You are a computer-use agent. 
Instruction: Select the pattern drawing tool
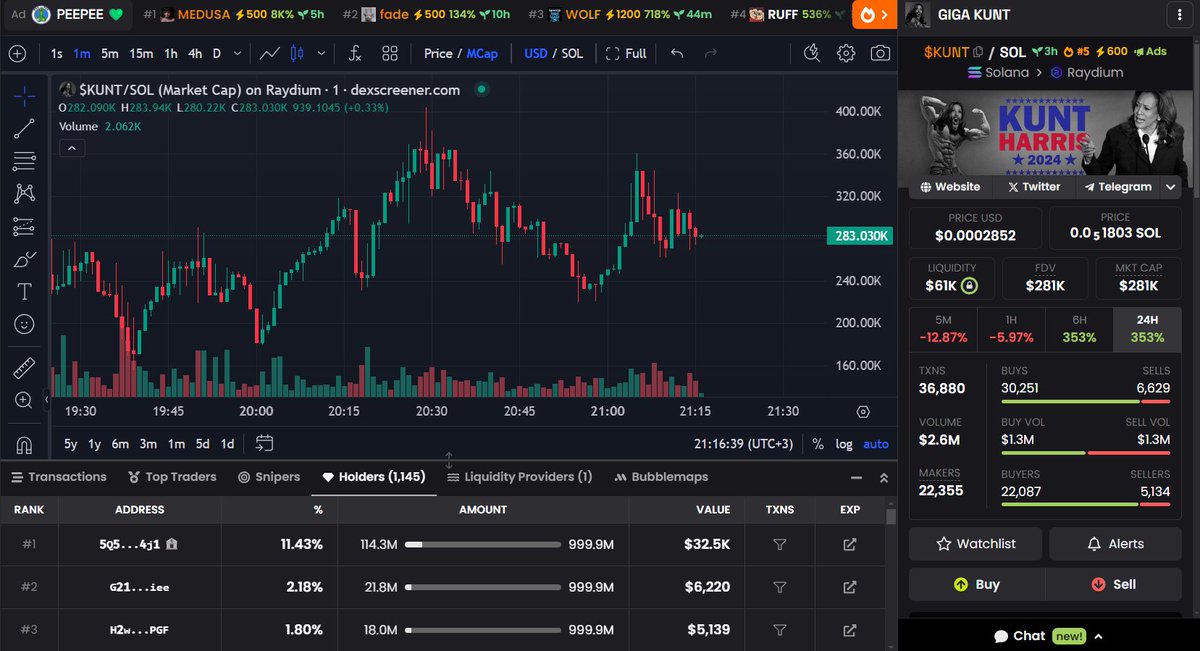tap(25, 193)
